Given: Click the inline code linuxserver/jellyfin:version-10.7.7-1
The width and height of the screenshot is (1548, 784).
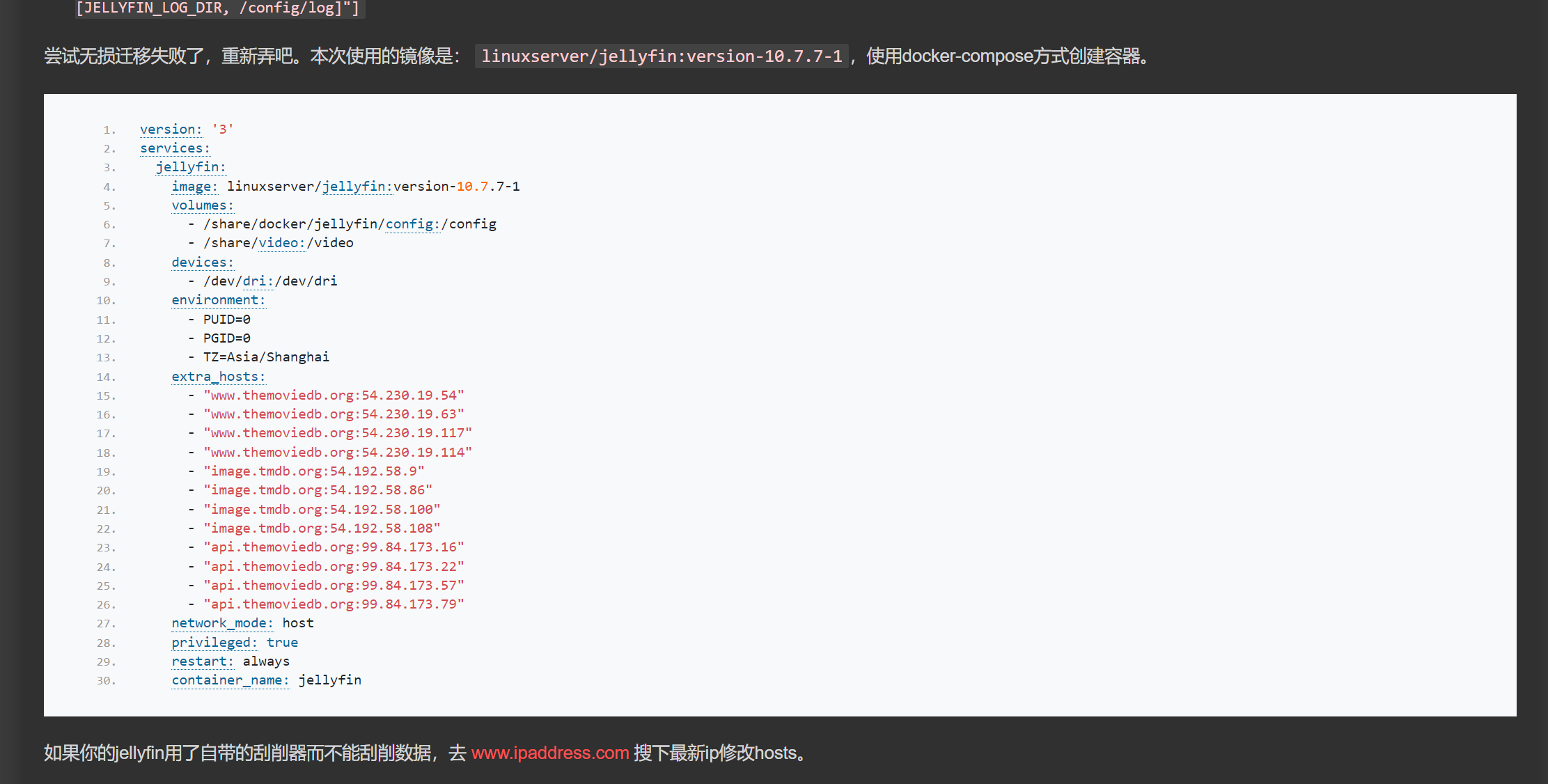Looking at the screenshot, I should (x=662, y=56).
